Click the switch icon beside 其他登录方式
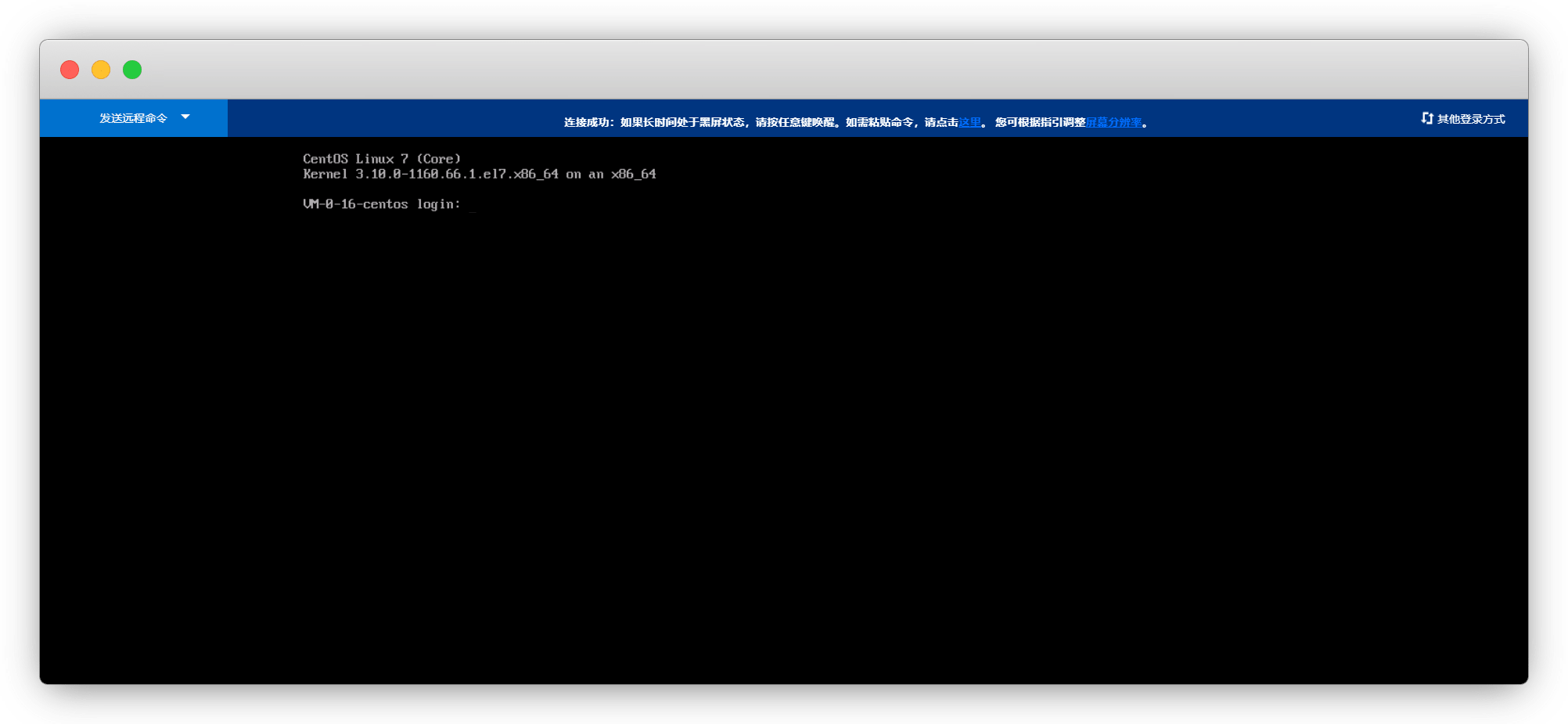Viewport: 1568px width, 724px height. click(x=1426, y=118)
